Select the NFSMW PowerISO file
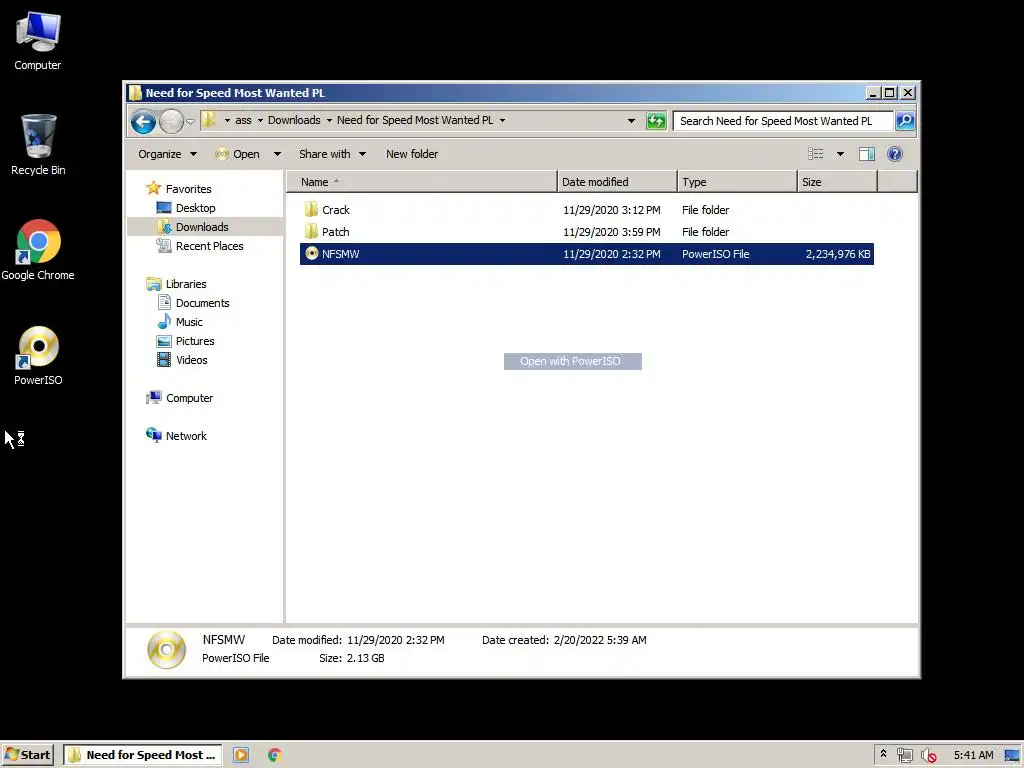The height and width of the screenshot is (768, 1024). point(586,254)
